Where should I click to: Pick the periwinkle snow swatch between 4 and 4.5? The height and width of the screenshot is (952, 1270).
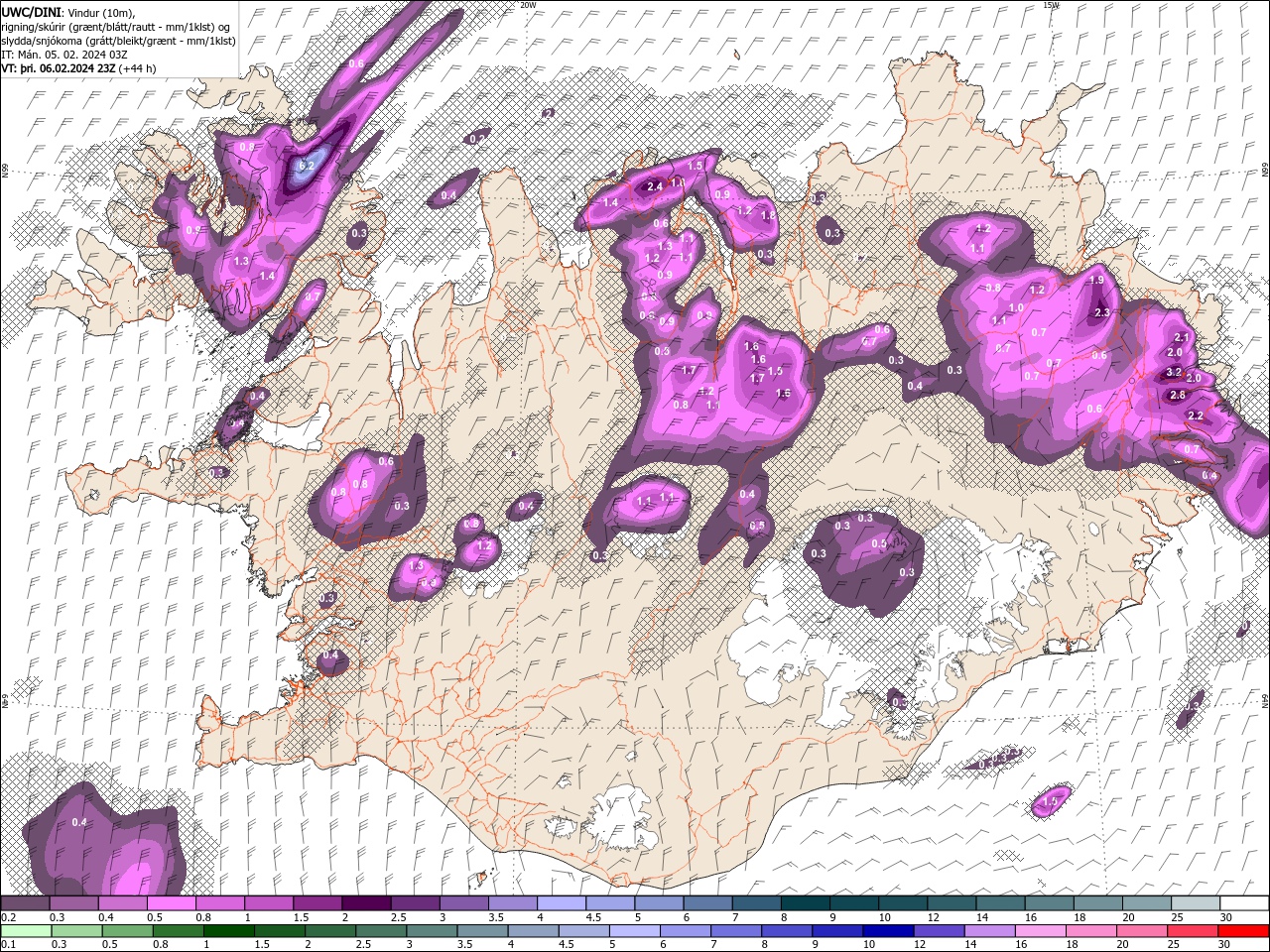562,903
